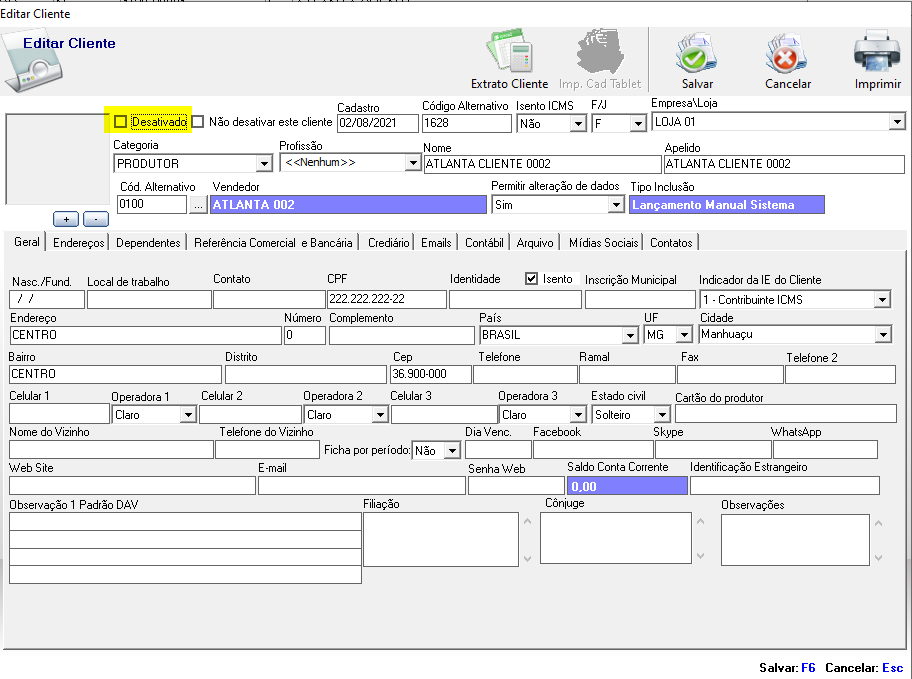The image size is (912, 679).
Task: Open the Contatos tab
Action: [671, 243]
